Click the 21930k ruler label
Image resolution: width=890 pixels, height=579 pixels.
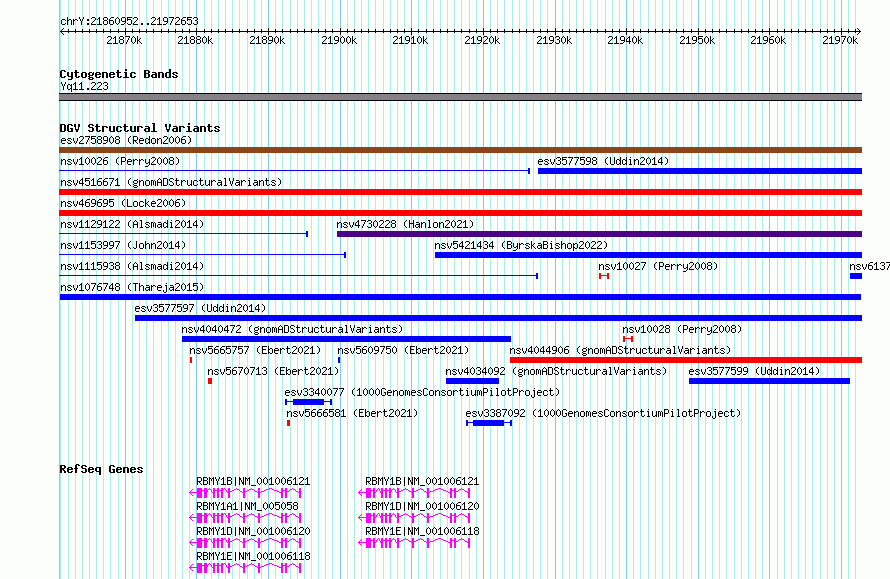coord(554,40)
